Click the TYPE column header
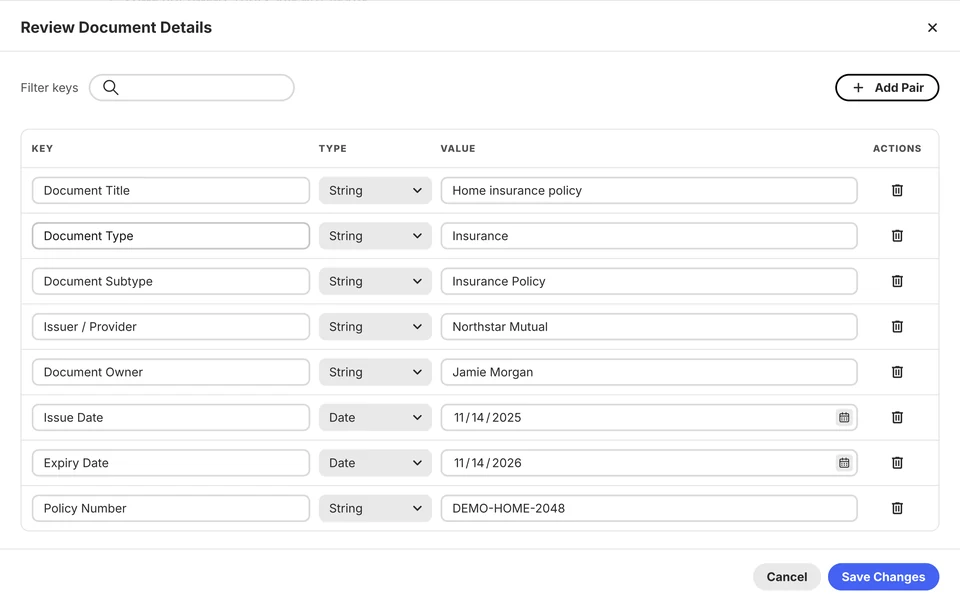The height and width of the screenshot is (604, 960). [x=332, y=148]
